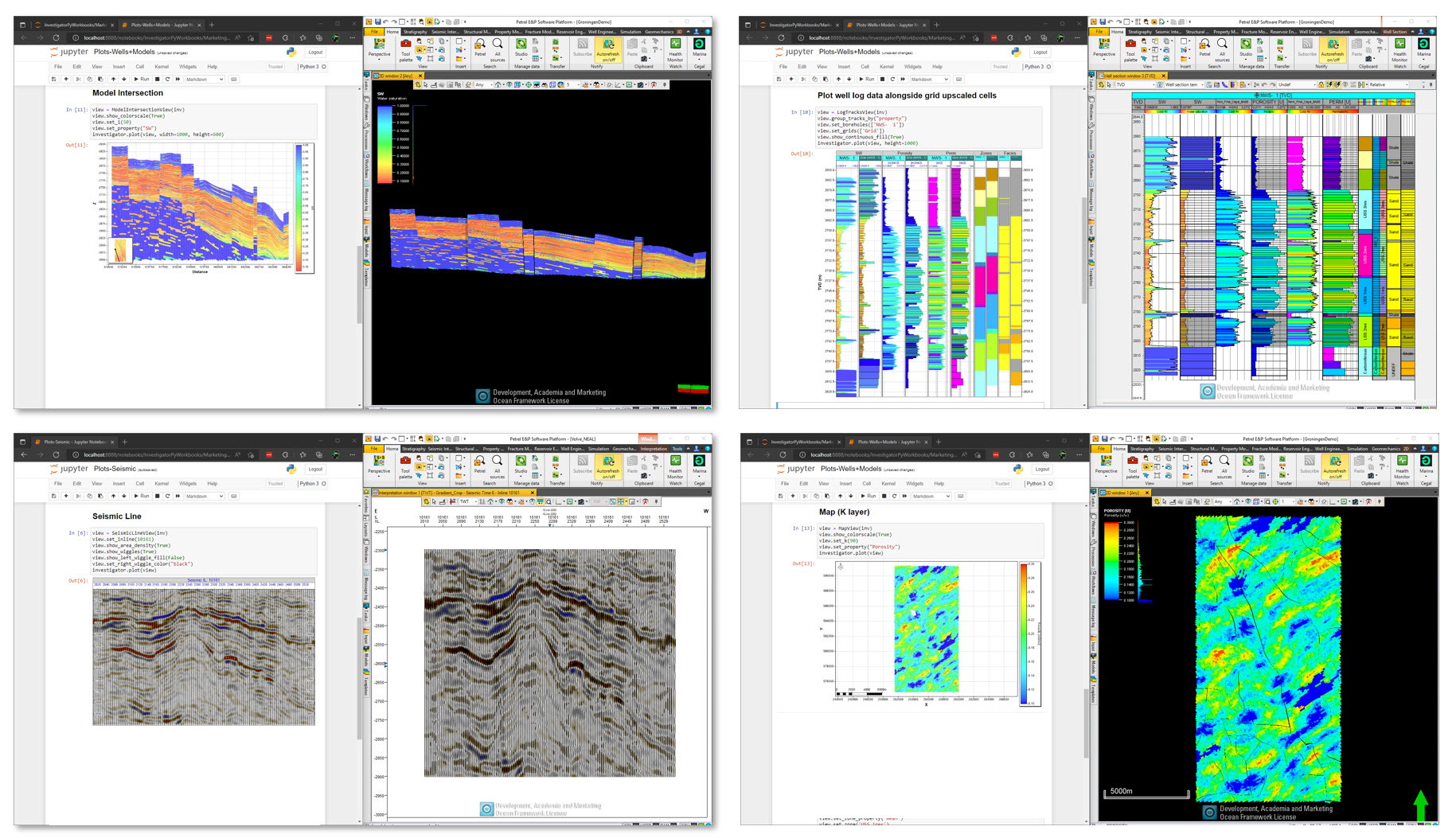The width and height of the screenshot is (1456, 838).
Task: Toggle the padlock lock in the well section toolbar
Action: pos(1321,85)
